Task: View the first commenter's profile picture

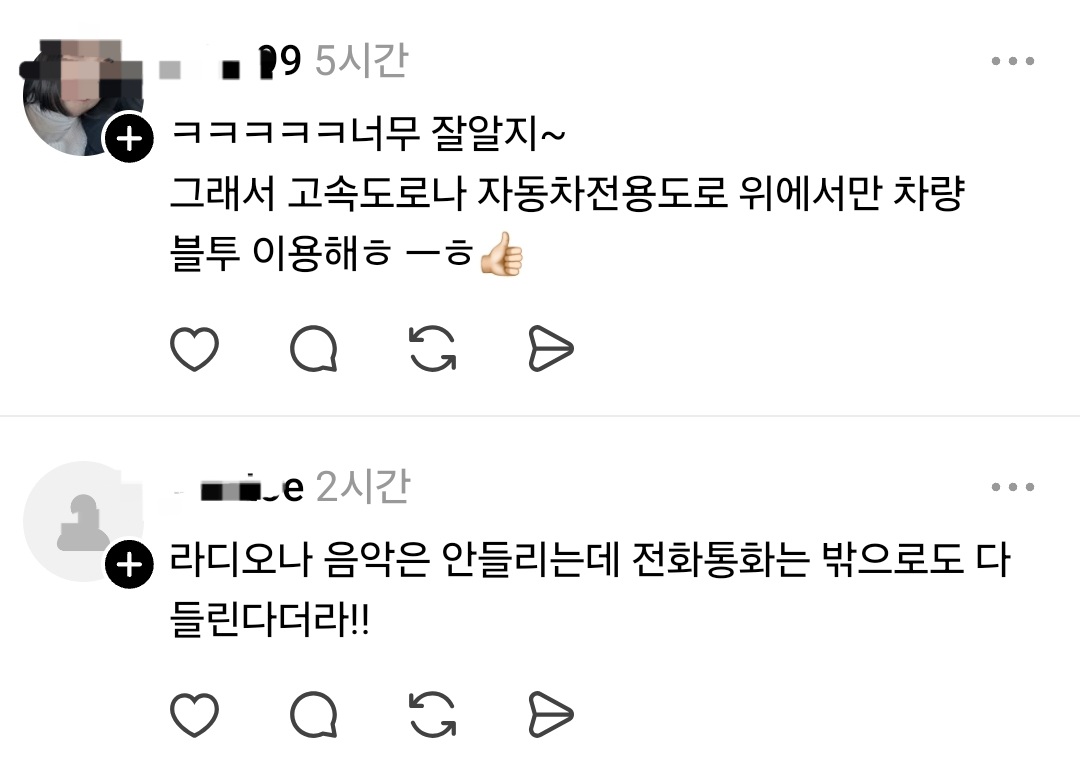Action: pyautogui.click(x=83, y=96)
